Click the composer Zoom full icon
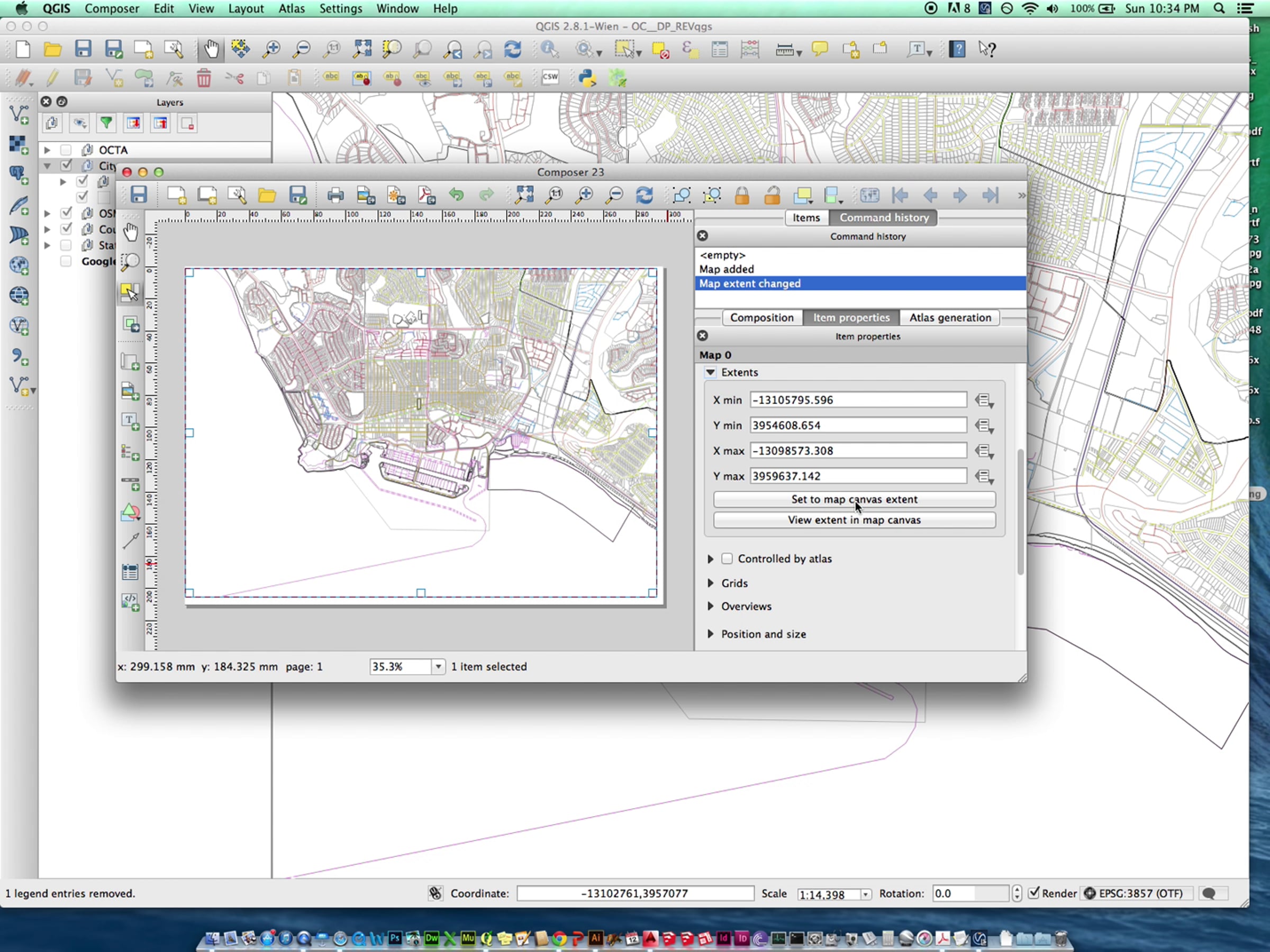Screen dimensions: 1270x952 (x=524, y=196)
